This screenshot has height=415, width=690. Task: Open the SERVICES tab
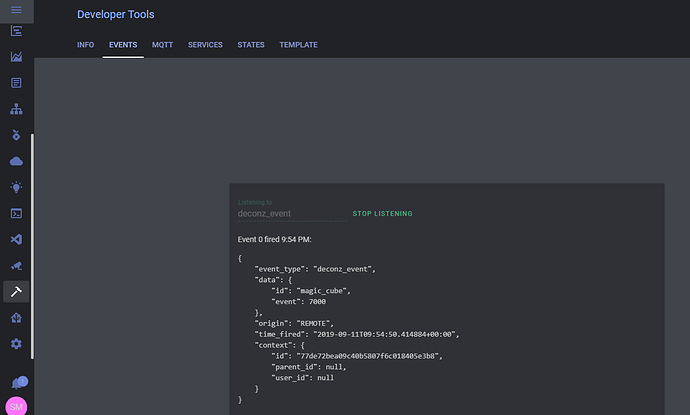[205, 45]
